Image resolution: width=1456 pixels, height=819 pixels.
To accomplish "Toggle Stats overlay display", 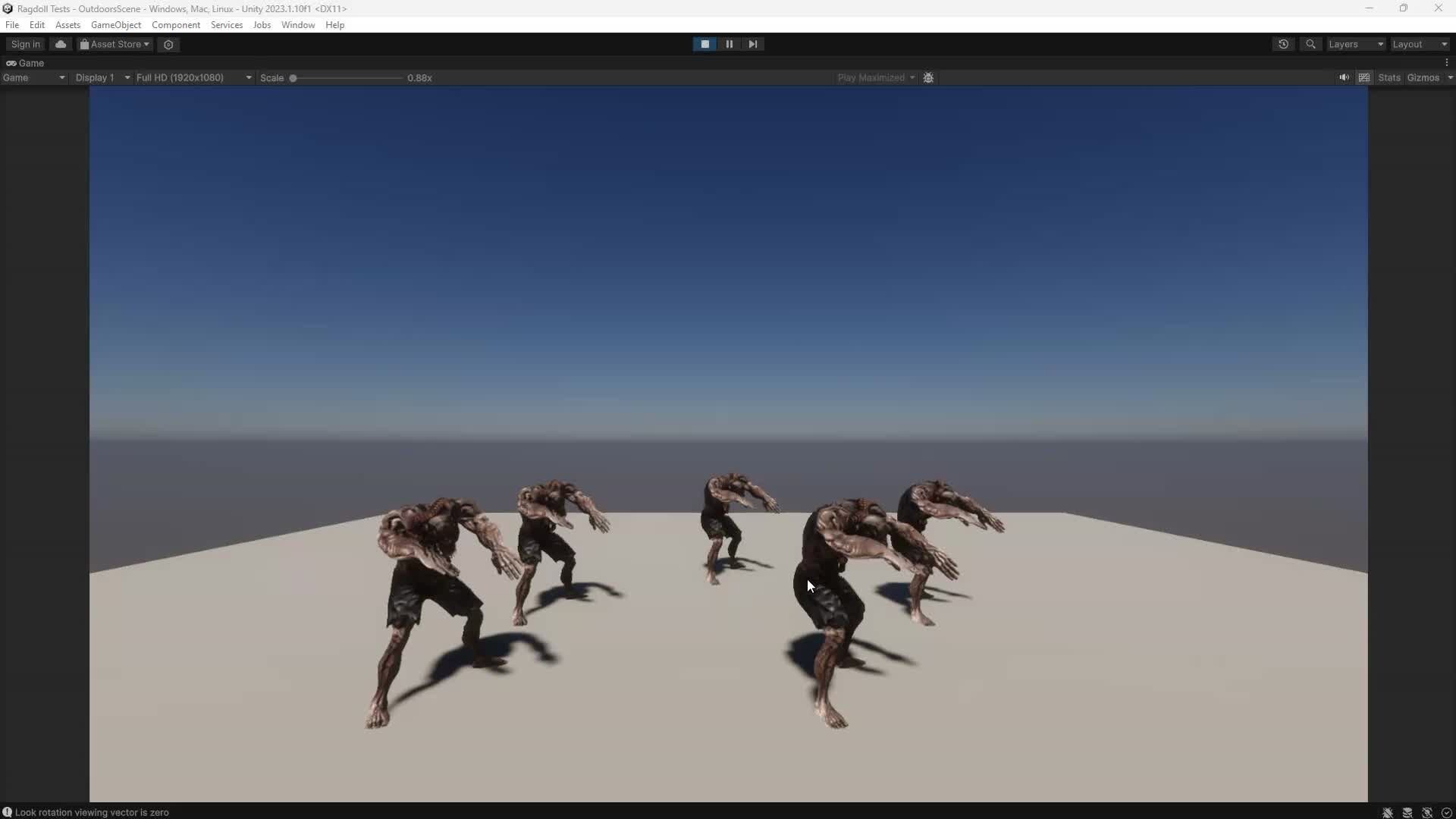I will pos(1389,77).
